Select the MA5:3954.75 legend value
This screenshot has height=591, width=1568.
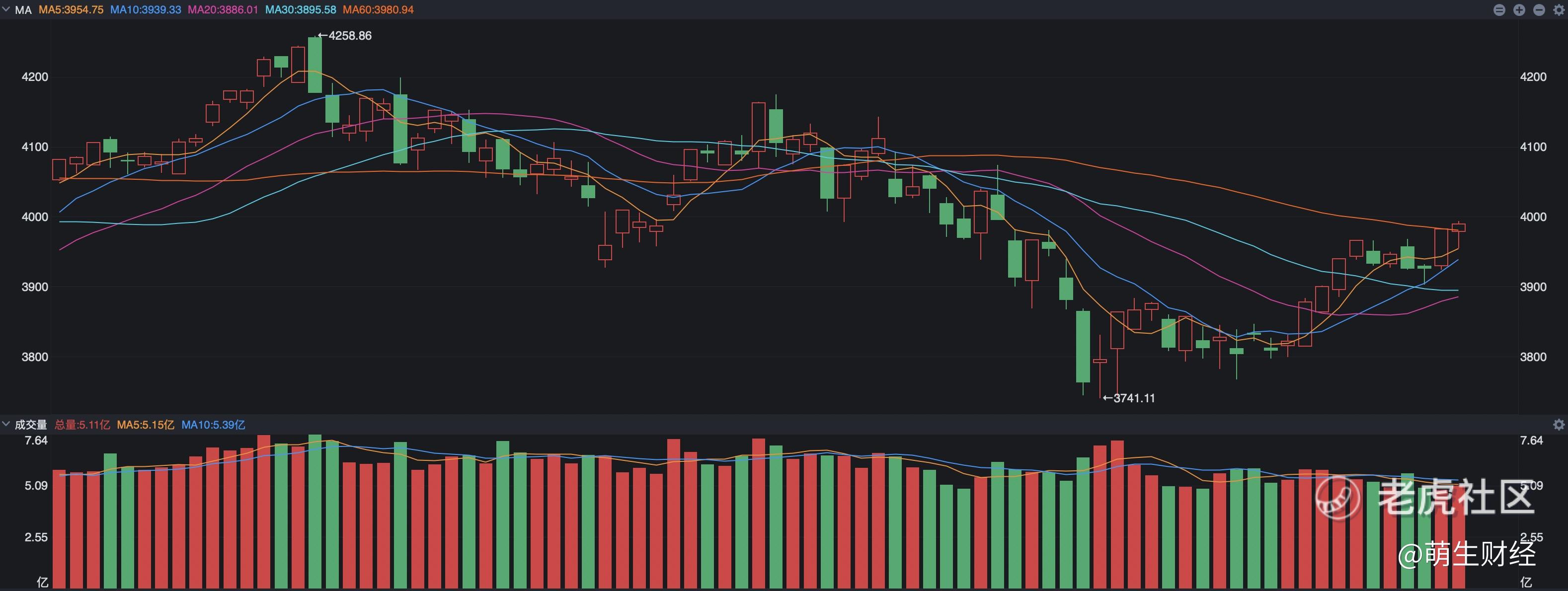click(71, 10)
